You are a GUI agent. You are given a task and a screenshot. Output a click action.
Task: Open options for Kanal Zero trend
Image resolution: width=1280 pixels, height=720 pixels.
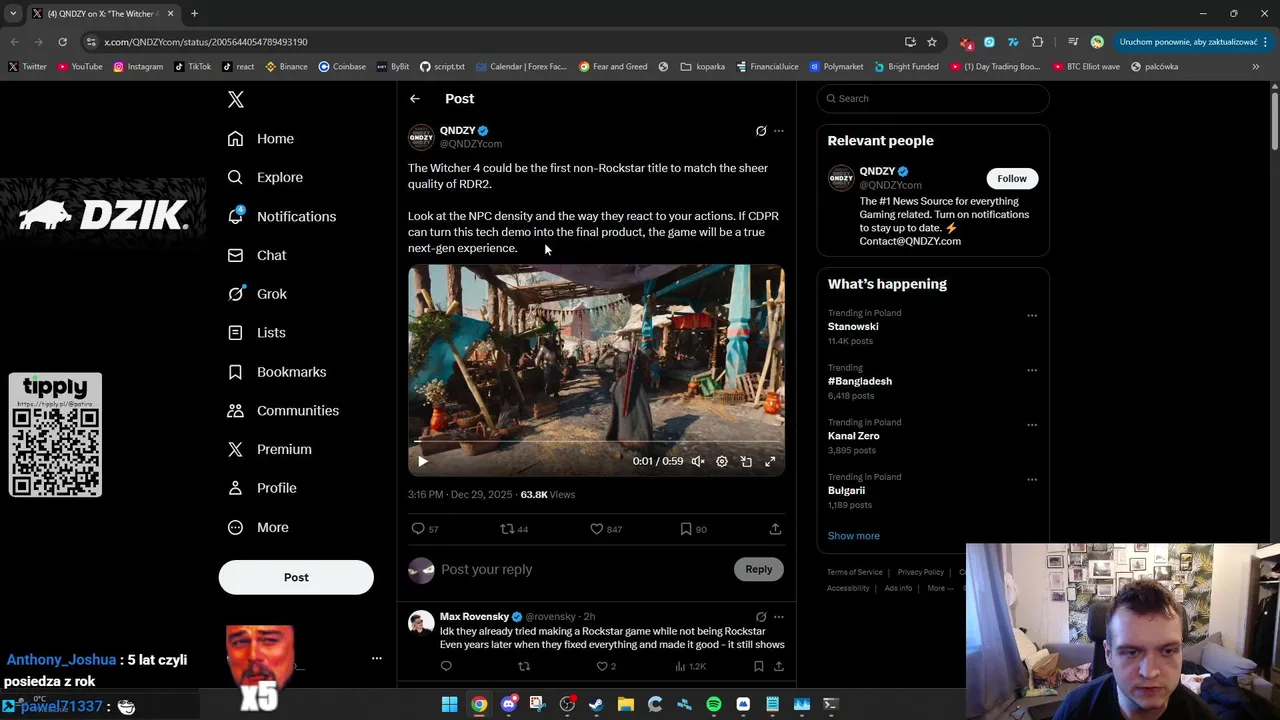click(1032, 425)
